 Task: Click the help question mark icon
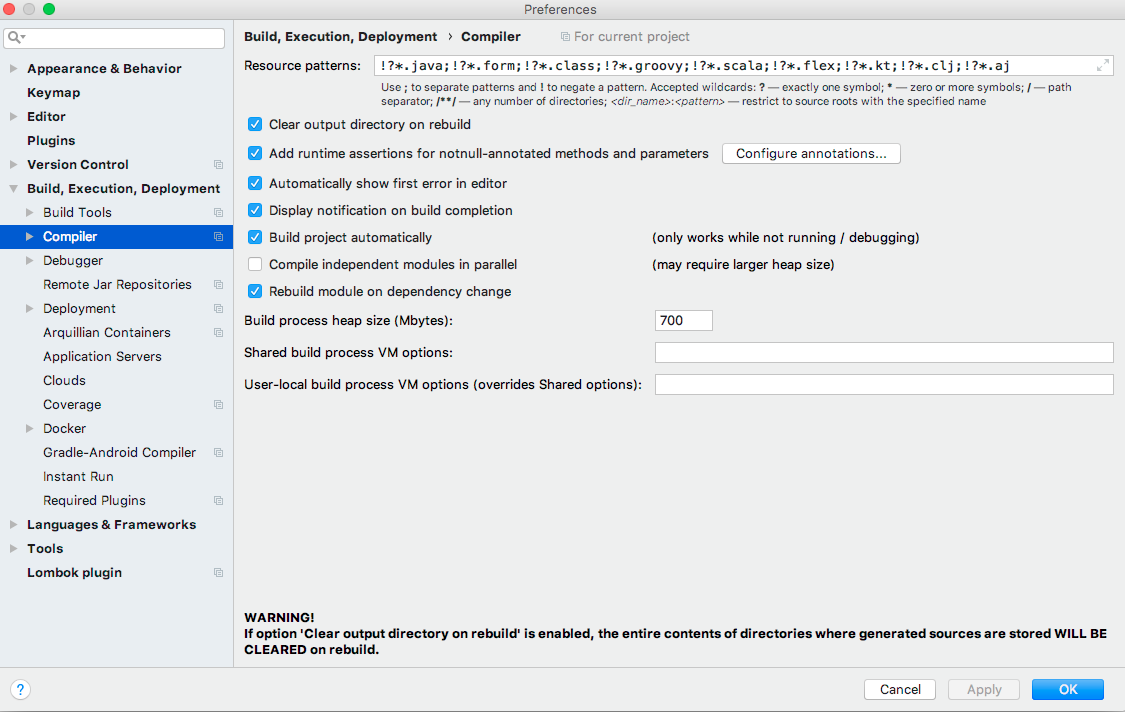pos(20,690)
